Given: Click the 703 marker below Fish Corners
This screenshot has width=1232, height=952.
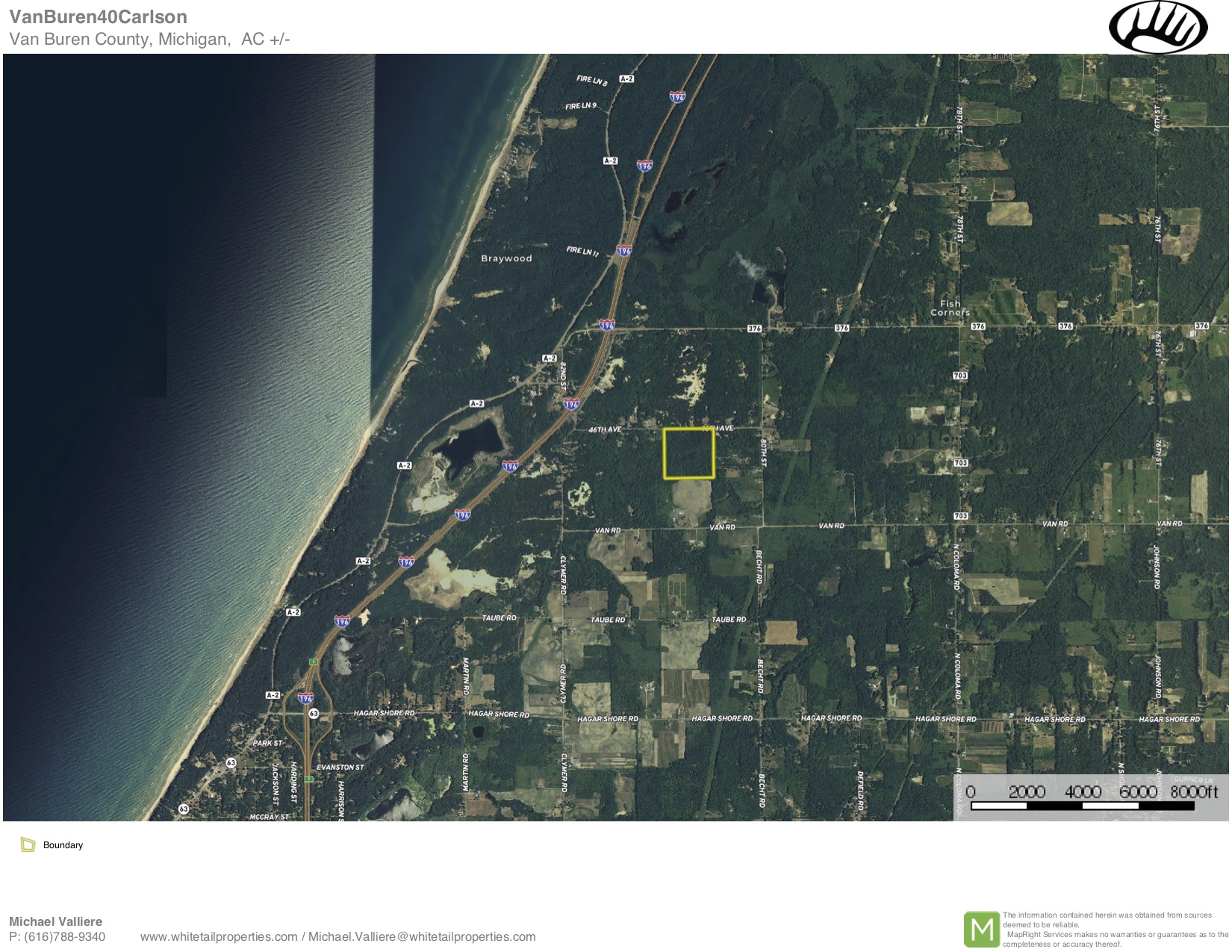Looking at the screenshot, I should [x=960, y=376].
